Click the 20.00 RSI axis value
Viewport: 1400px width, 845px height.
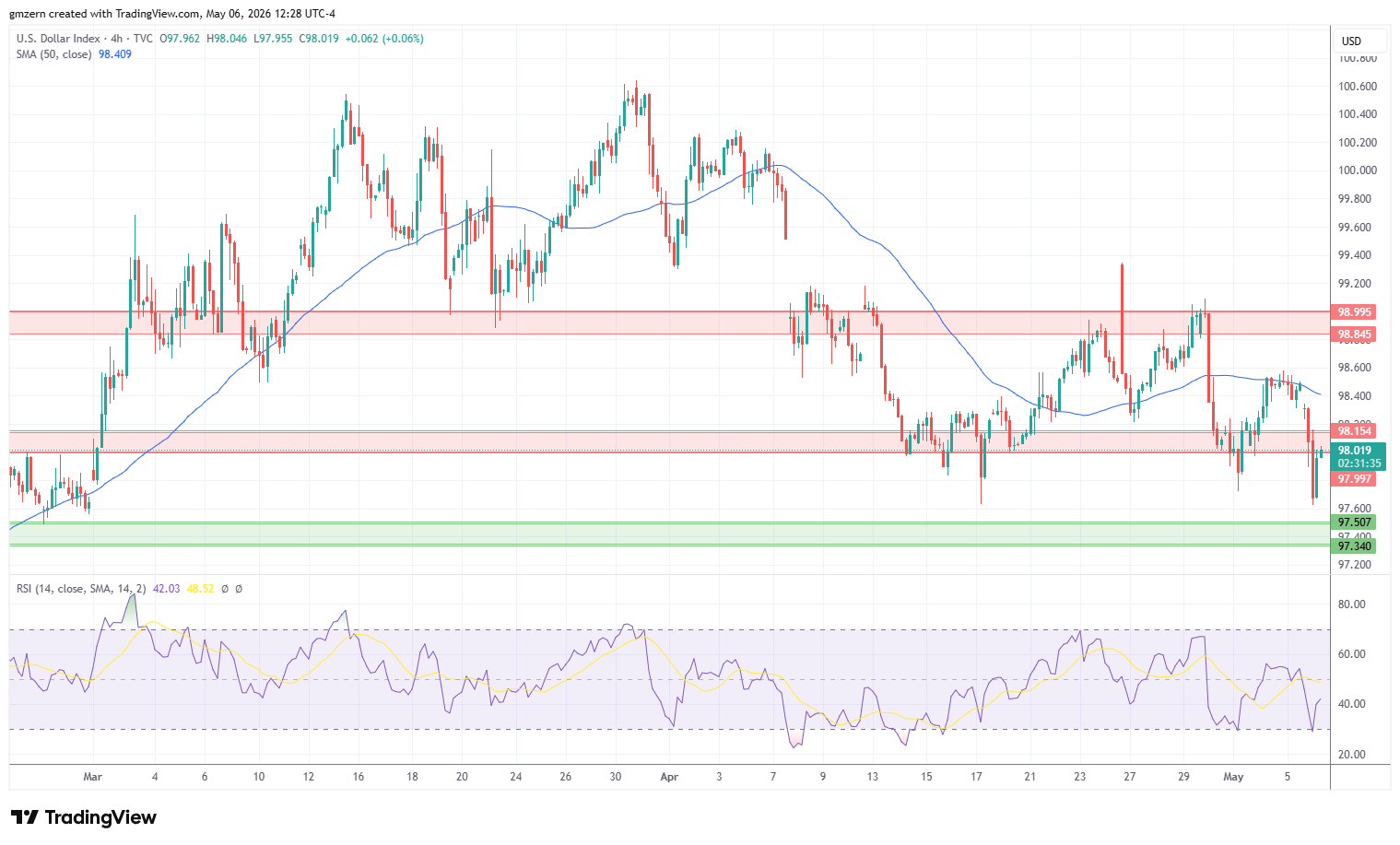(x=1352, y=755)
